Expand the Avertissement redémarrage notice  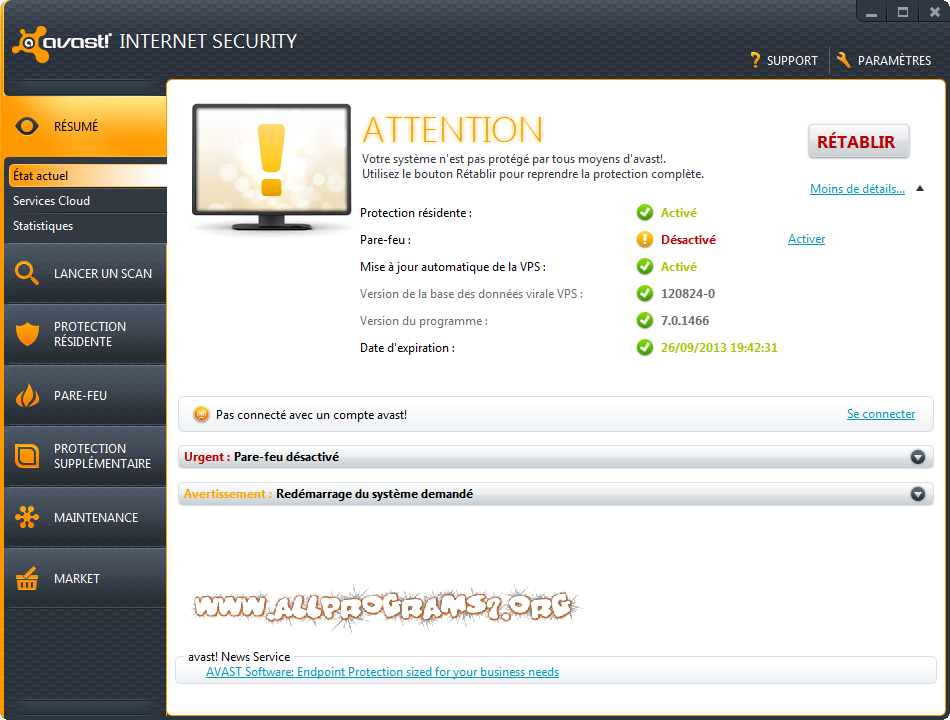pos(917,493)
